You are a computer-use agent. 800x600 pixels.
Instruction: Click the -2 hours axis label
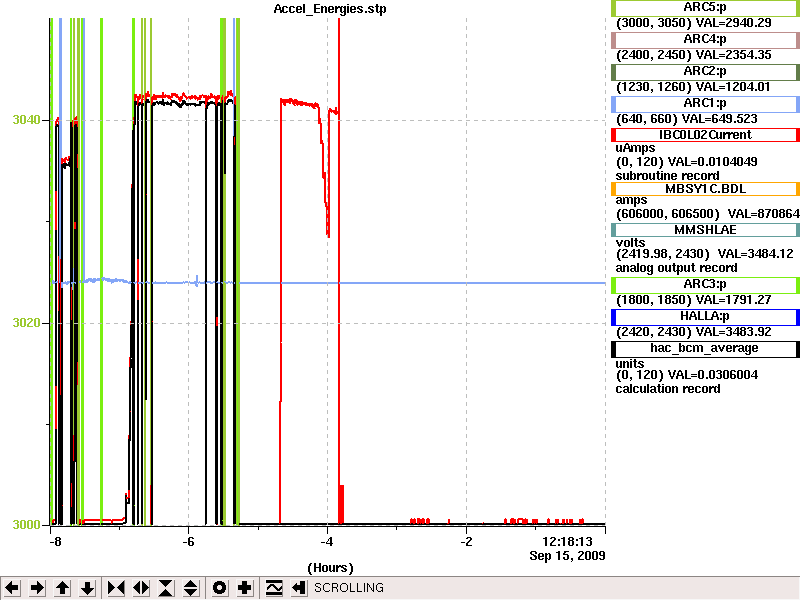click(x=466, y=542)
